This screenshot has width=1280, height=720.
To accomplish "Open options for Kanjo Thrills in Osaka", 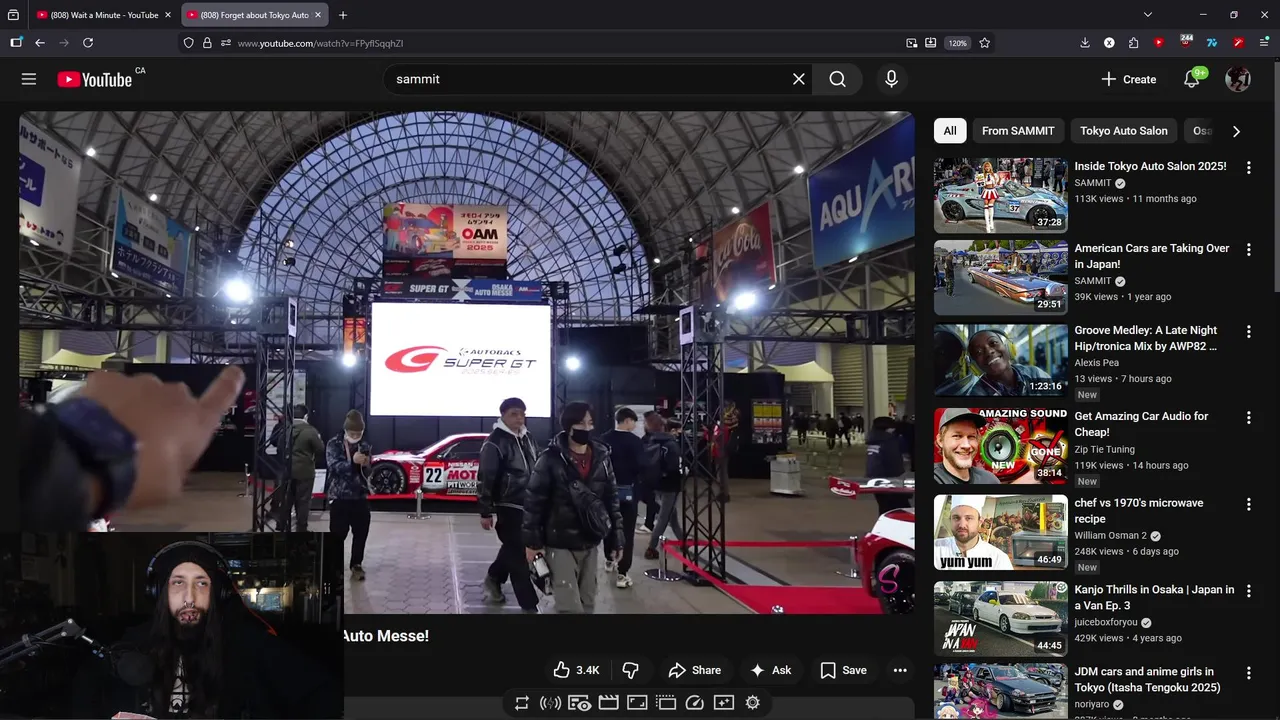I will pos(1248,592).
